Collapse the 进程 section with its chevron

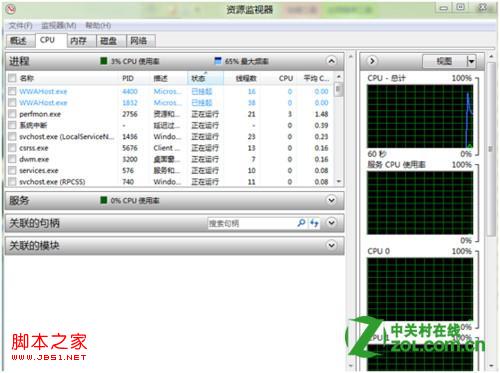point(331,61)
